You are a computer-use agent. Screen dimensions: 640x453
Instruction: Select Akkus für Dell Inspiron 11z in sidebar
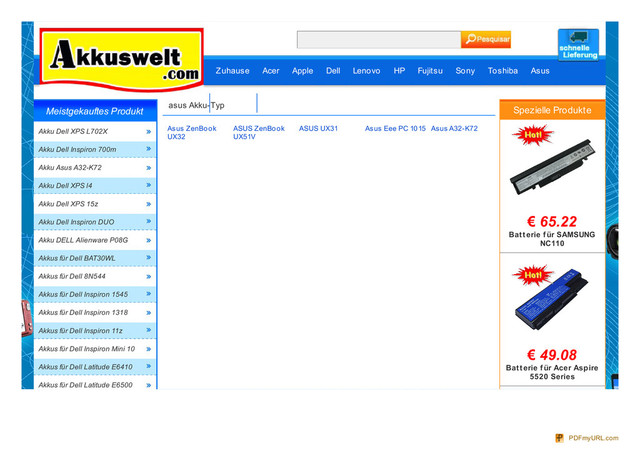tap(80, 331)
